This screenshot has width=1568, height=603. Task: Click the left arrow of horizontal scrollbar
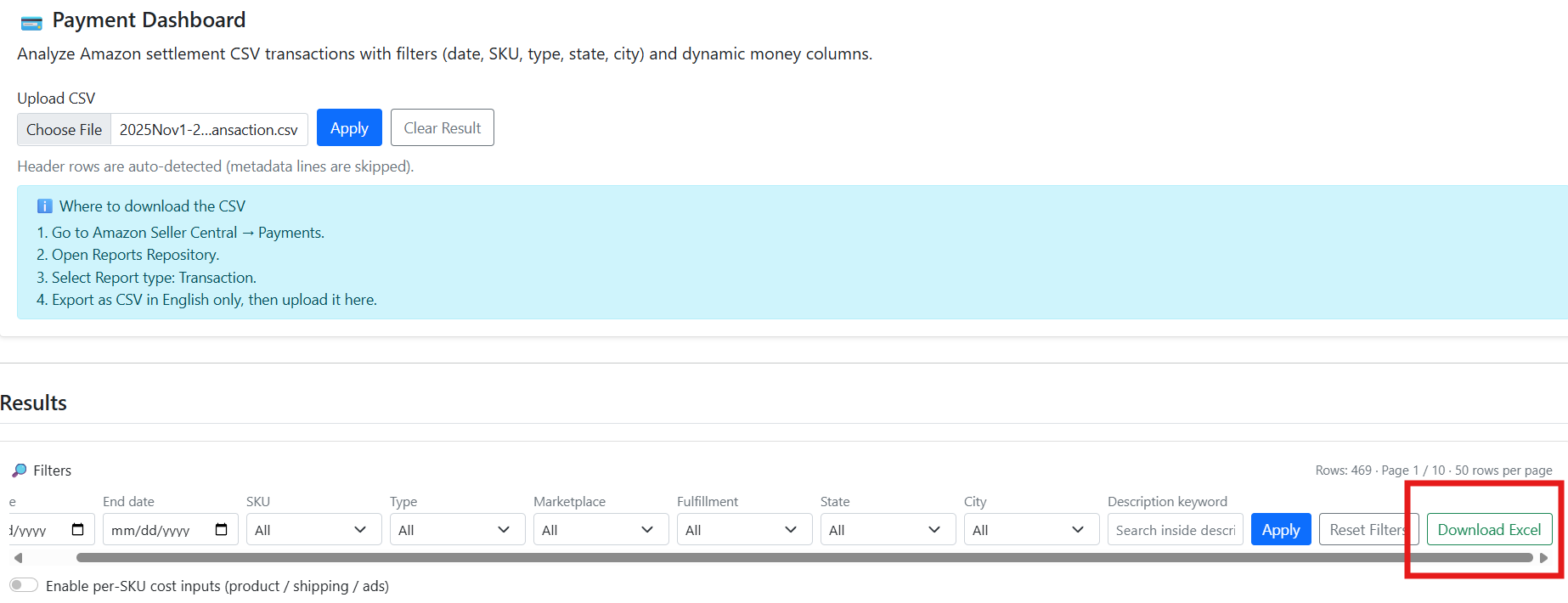(18, 558)
